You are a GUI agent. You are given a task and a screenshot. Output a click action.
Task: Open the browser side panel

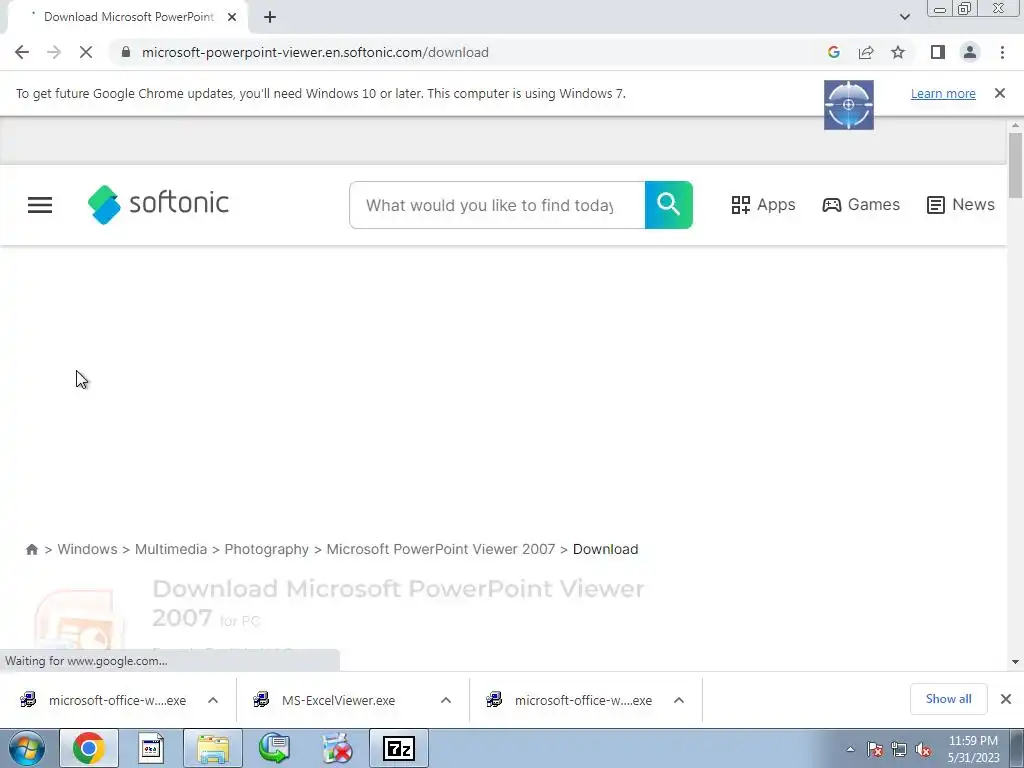coord(938,52)
